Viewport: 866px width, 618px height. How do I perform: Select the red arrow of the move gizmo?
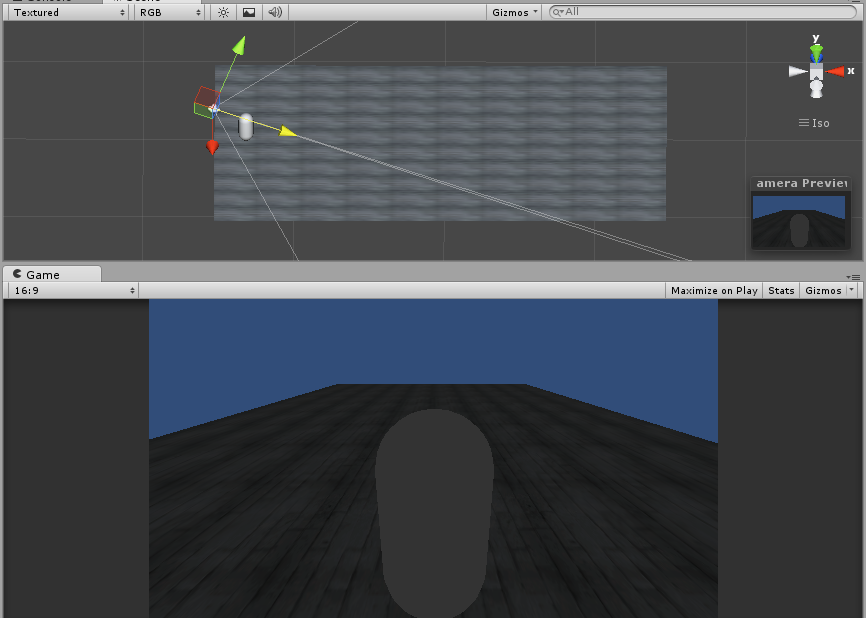(212, 144)
